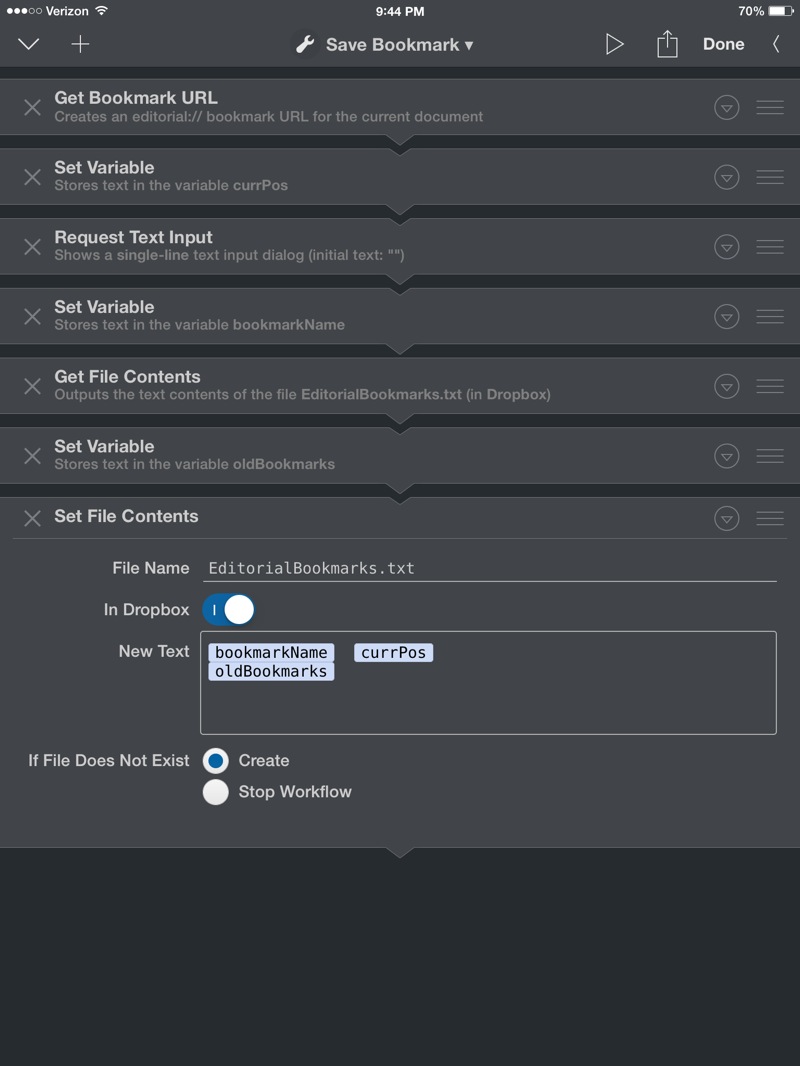
Task: Select the Create radio option
Action: (215, 761)
